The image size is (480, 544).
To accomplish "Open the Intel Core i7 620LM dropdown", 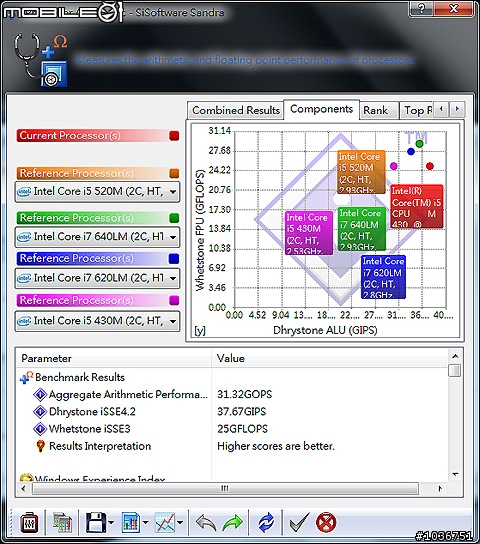I will (97, 278).
